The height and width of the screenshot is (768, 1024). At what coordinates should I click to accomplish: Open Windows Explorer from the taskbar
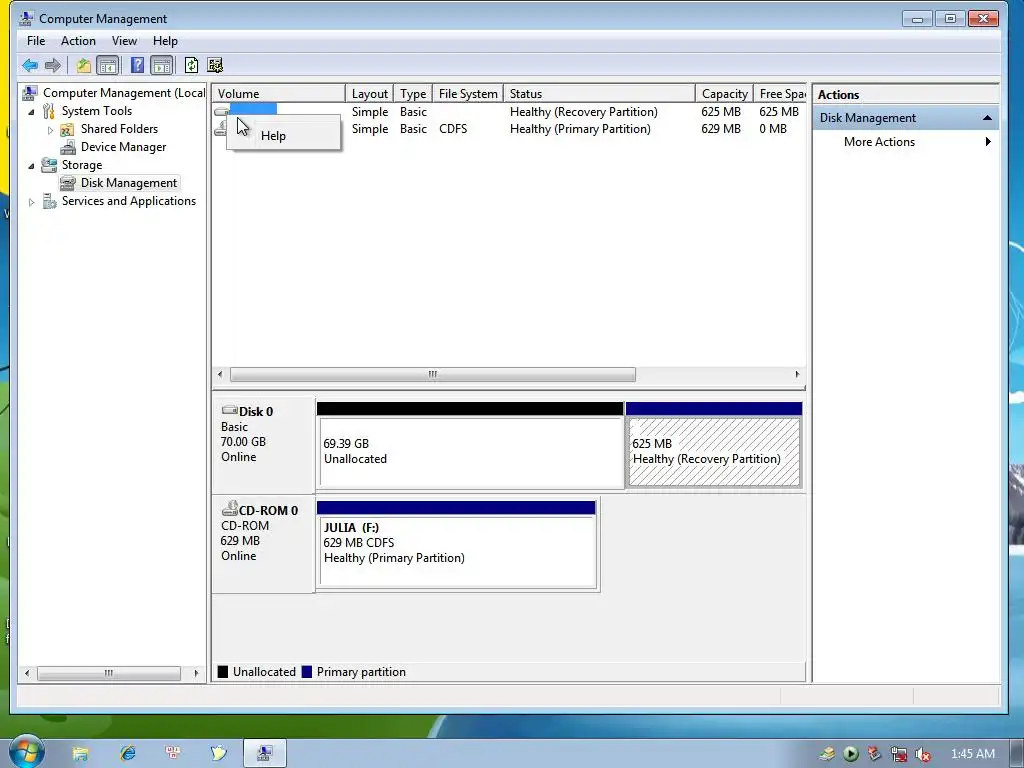[80, 754]
